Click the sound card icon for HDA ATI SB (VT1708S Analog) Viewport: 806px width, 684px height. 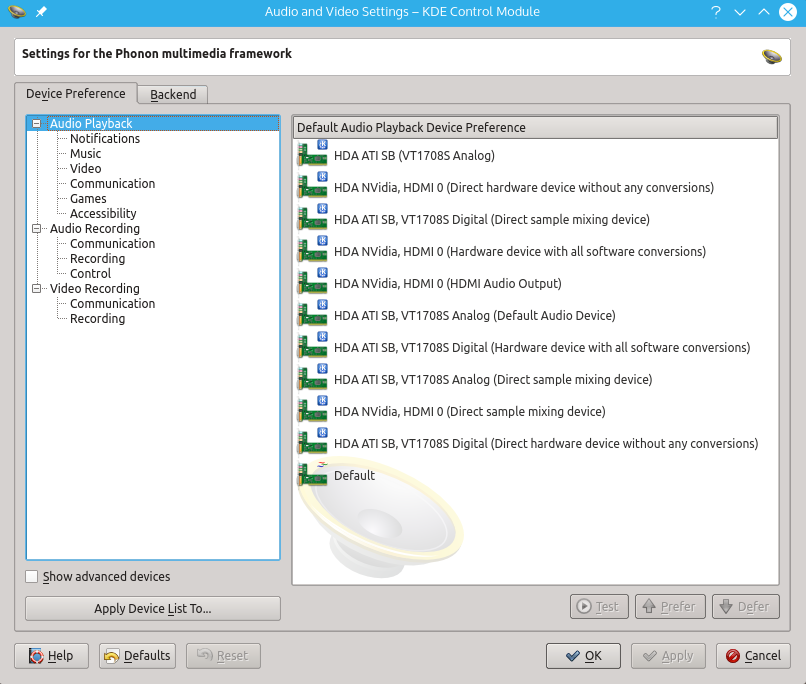click(312, 155)
